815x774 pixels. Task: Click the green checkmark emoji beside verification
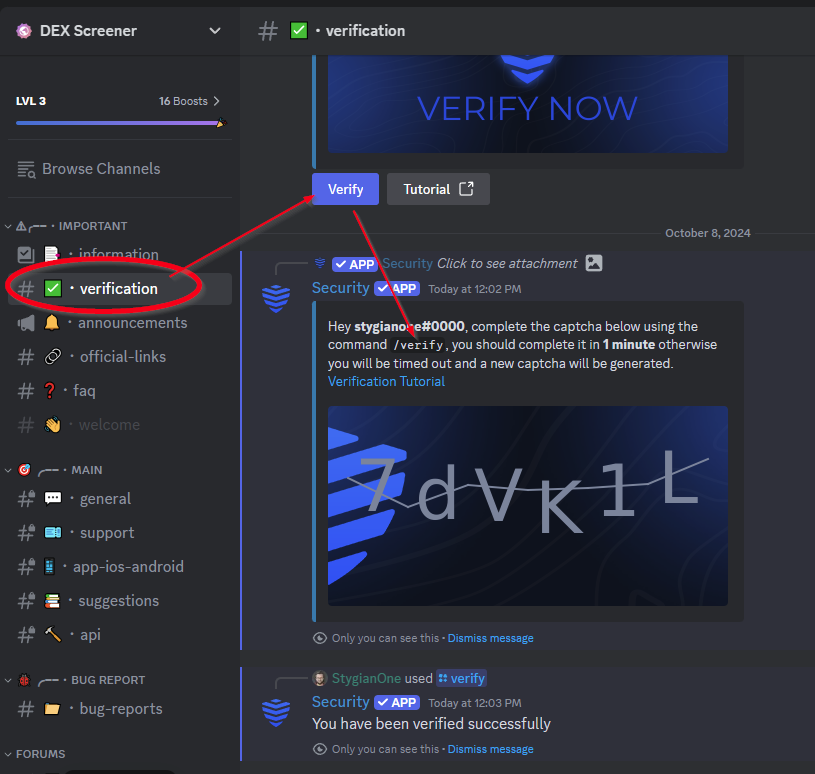(53, 288)
